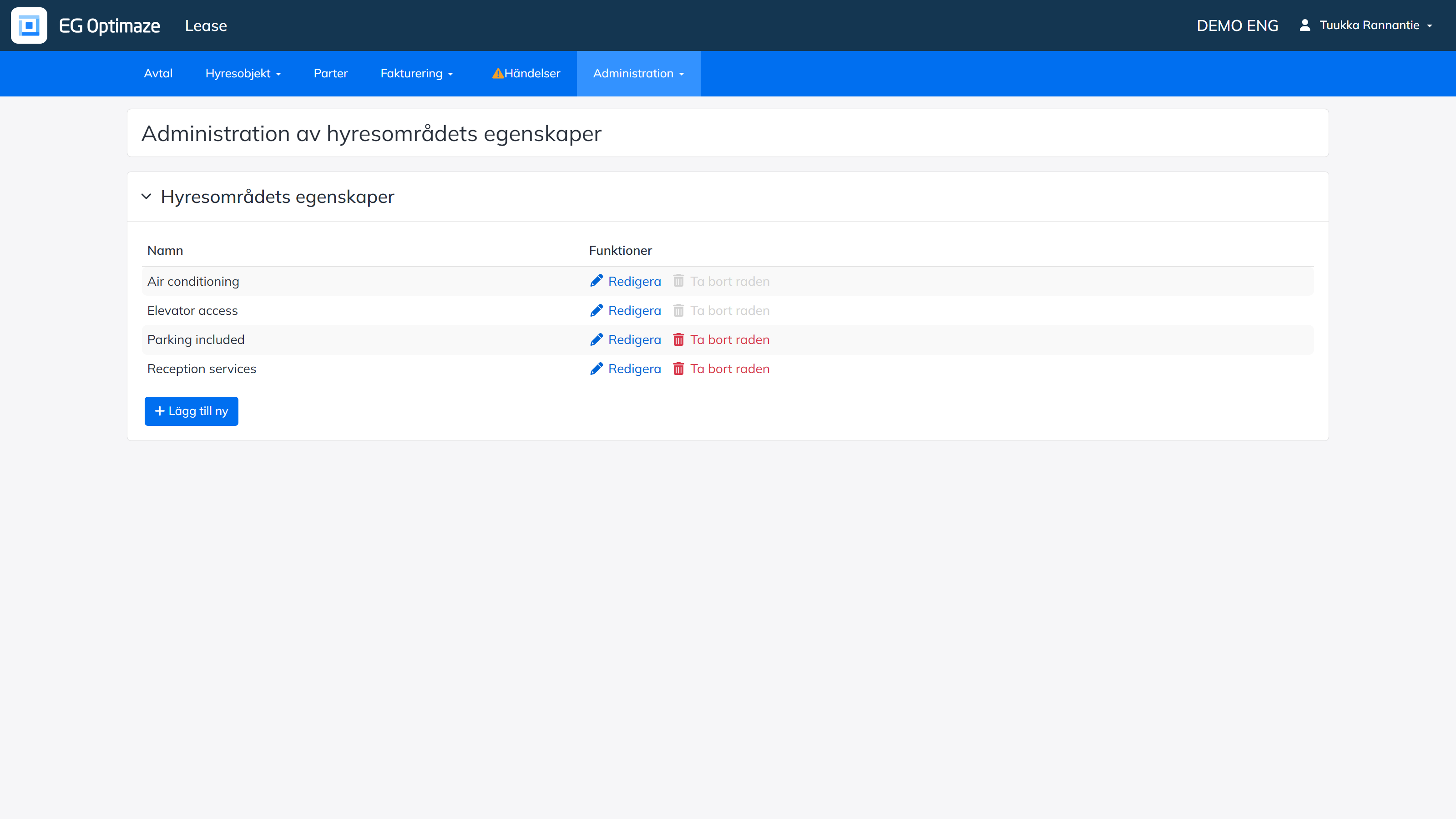The height and width of the screenshot is (819, 1456).
Task: Click Redigera for Parking included
Action: click(626, 339)
